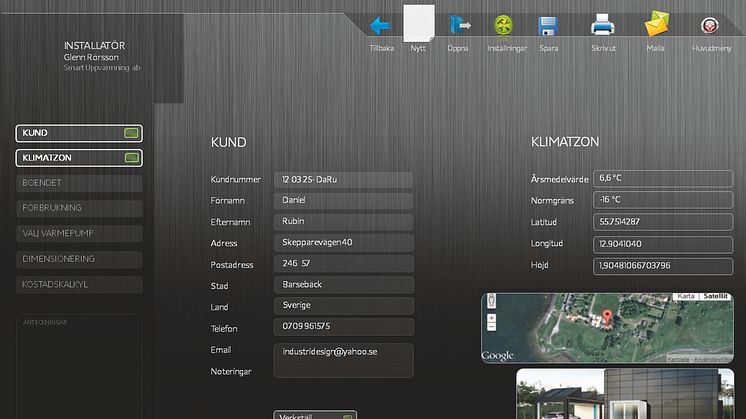Screen dimensions: 746x419
Task: Click the Land field Sverige
Action: point(344,306)
